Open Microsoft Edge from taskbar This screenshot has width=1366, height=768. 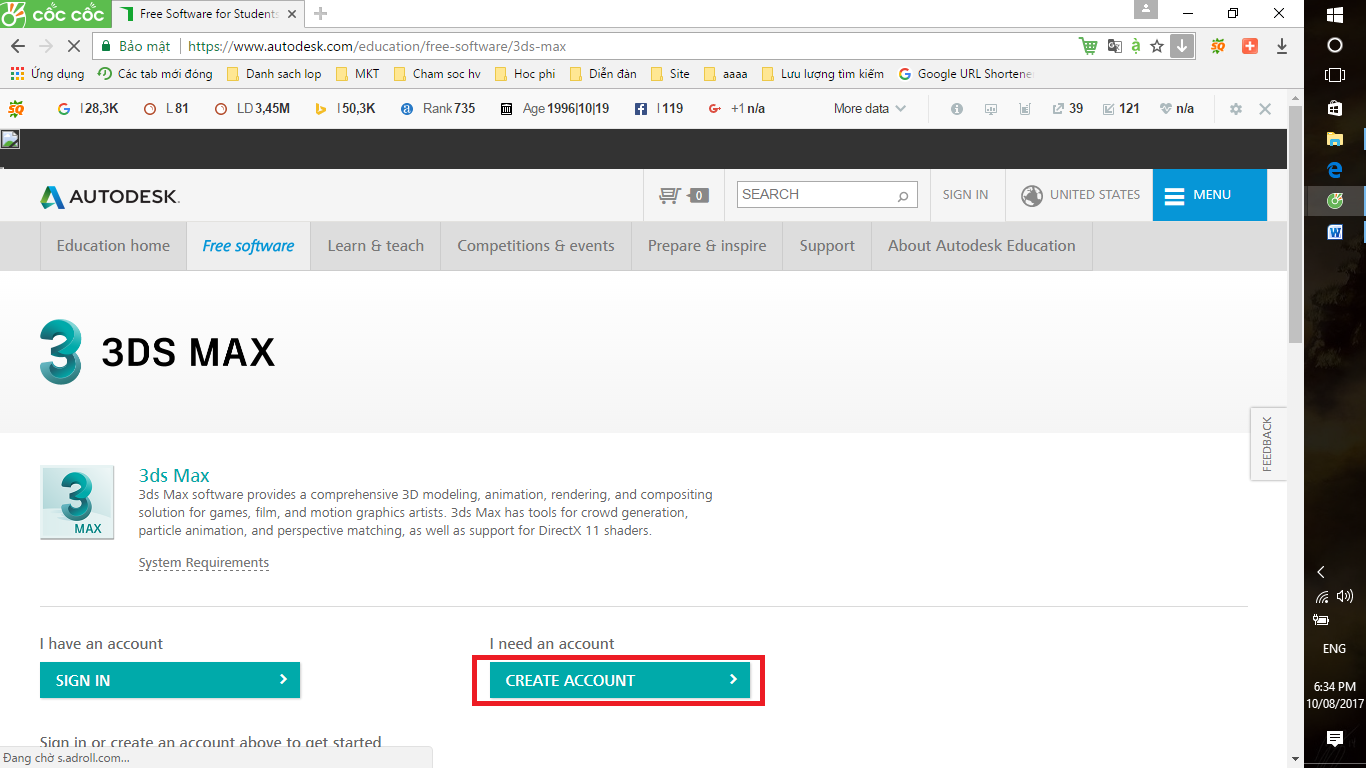[x=1334, y=170]
